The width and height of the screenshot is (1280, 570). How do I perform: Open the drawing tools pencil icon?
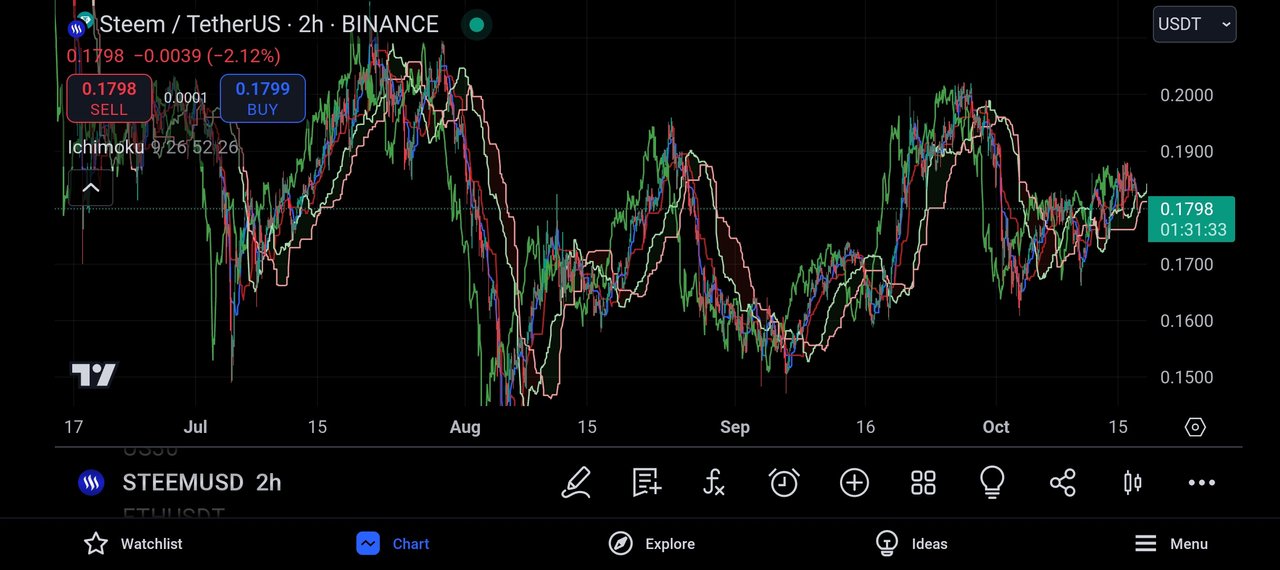(576, 483)
